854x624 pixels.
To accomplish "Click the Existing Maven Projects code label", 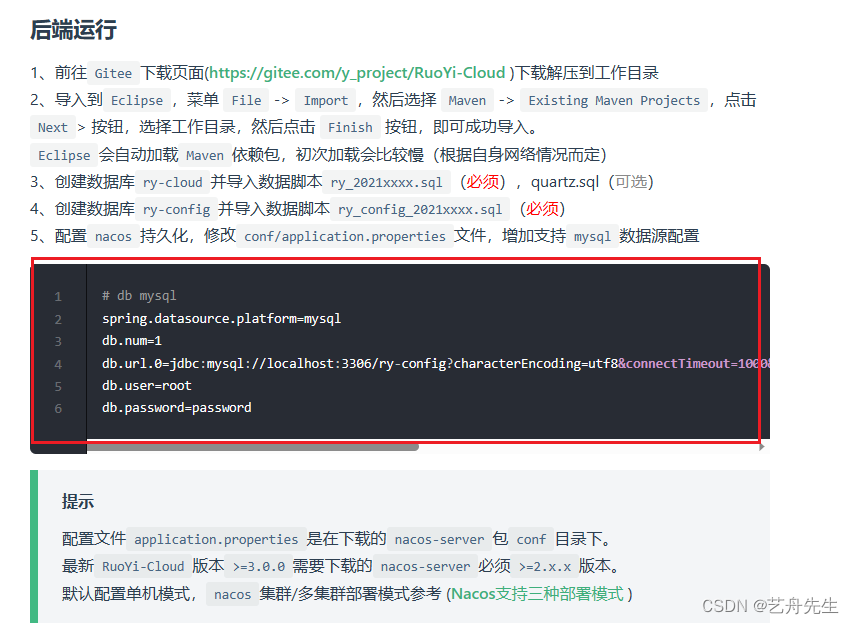I will click(x=616, y=100).
